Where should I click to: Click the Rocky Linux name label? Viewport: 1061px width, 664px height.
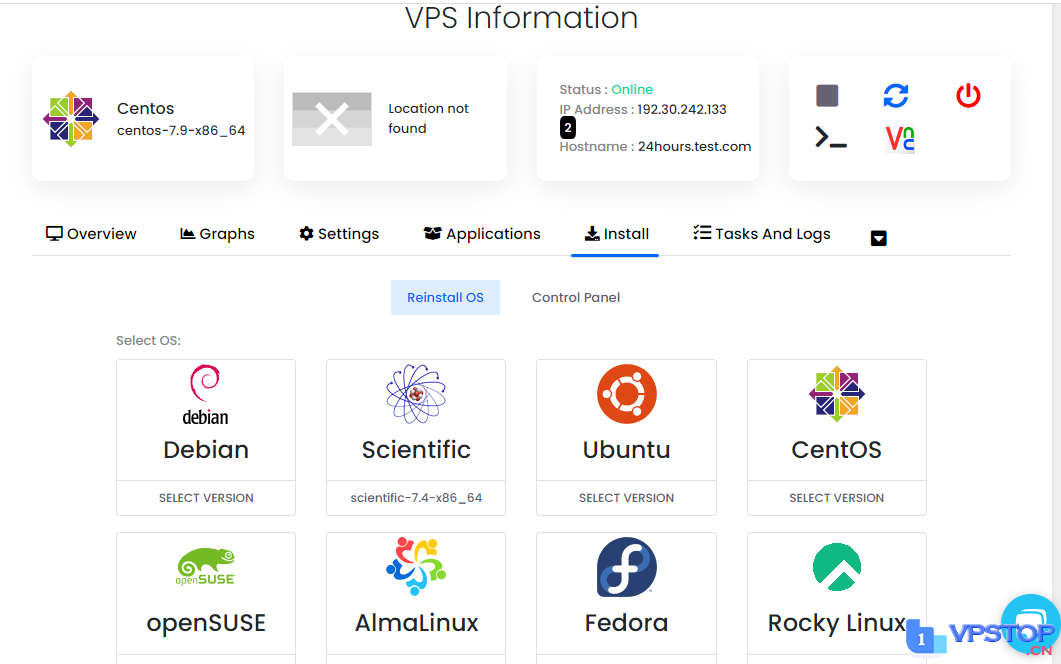point(837,623)
